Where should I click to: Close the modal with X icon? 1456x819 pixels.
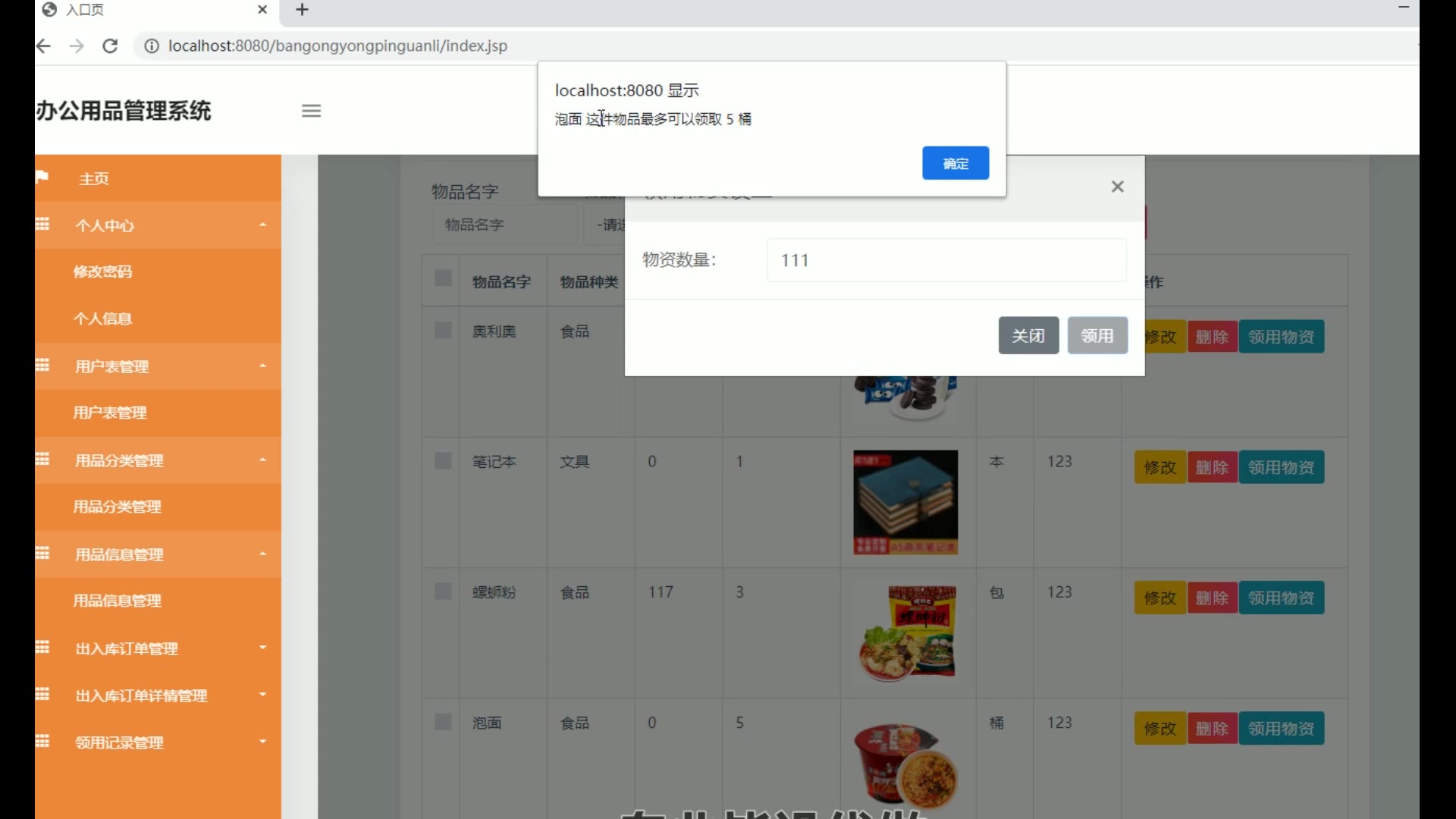[x=1117, y=187]
